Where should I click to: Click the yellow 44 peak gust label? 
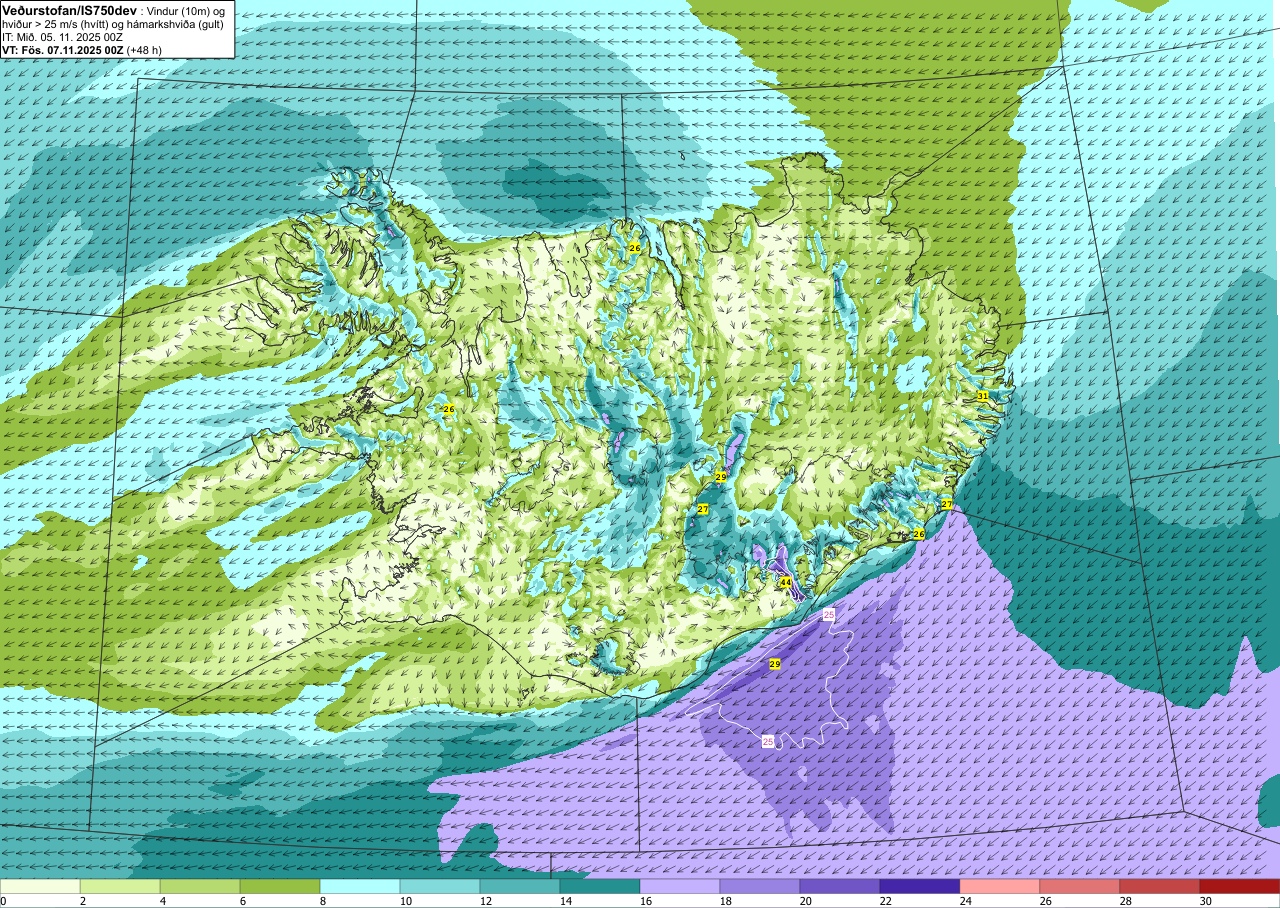tap(785, 583)
